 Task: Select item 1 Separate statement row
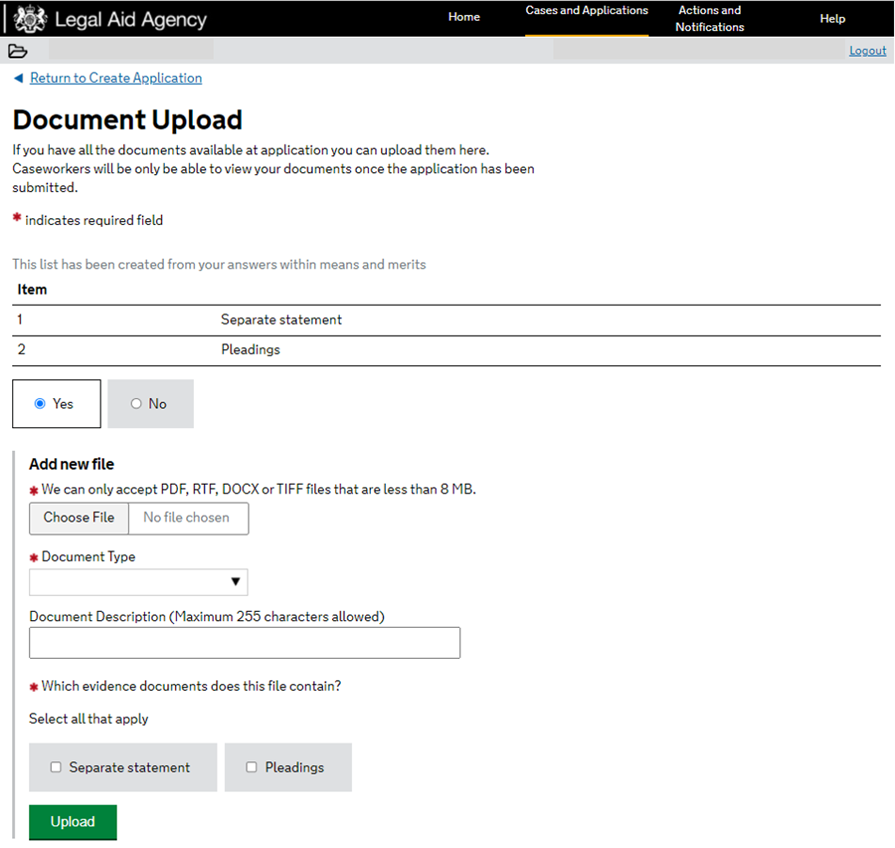tap(281, 320)
